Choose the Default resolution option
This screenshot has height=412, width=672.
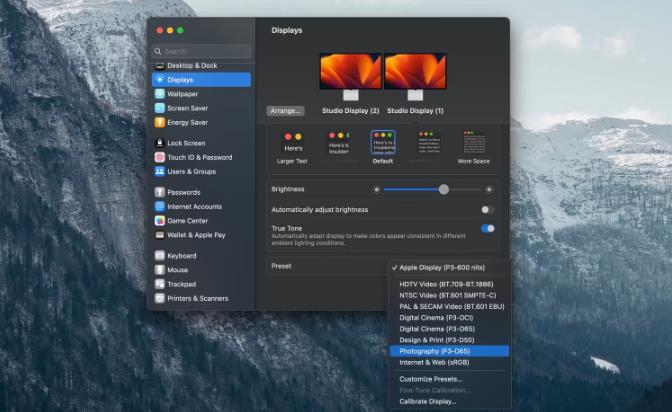[383, 148]
